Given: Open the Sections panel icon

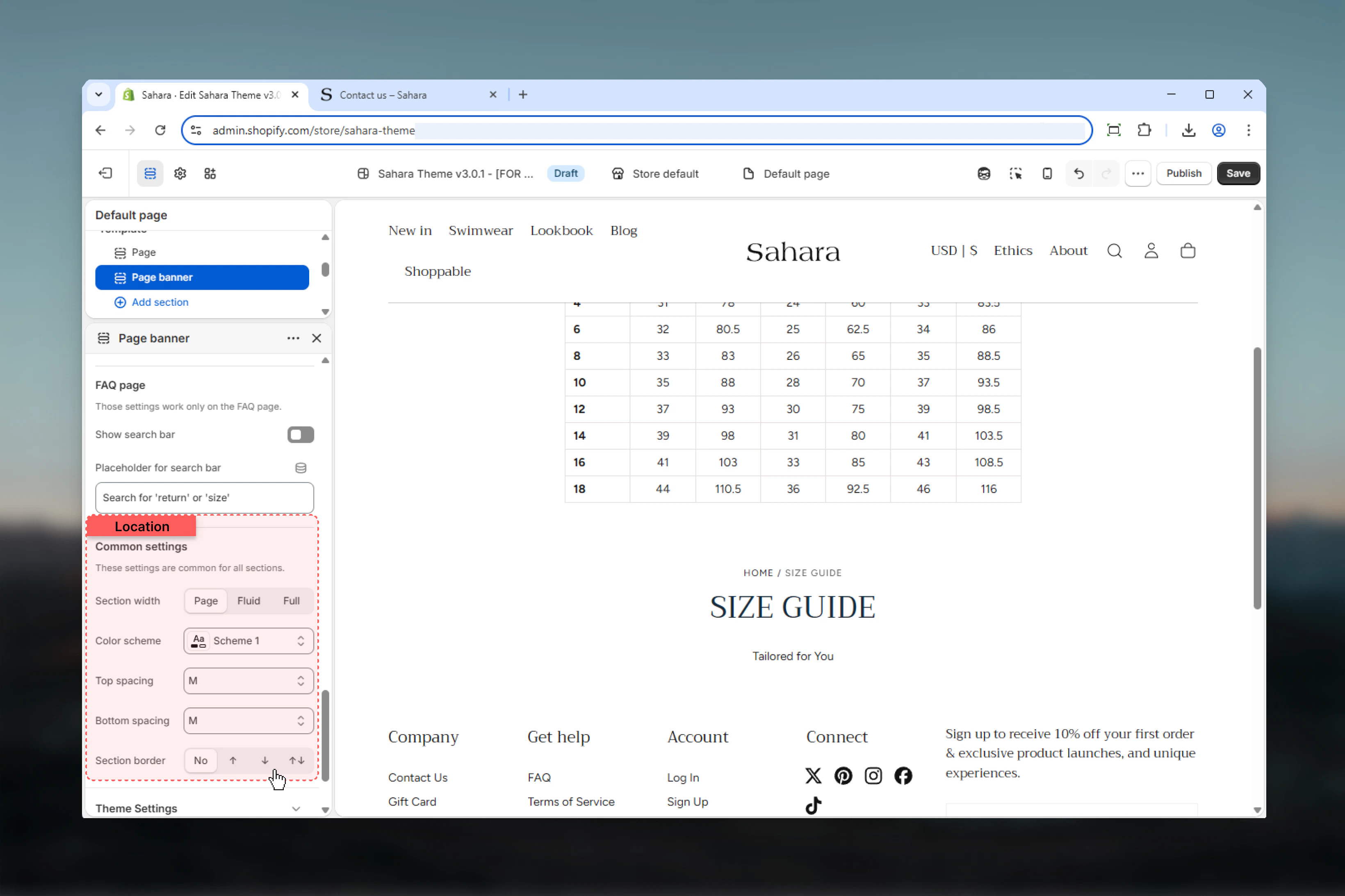Looking at the screenshot, I should click(x=150, y=173).
